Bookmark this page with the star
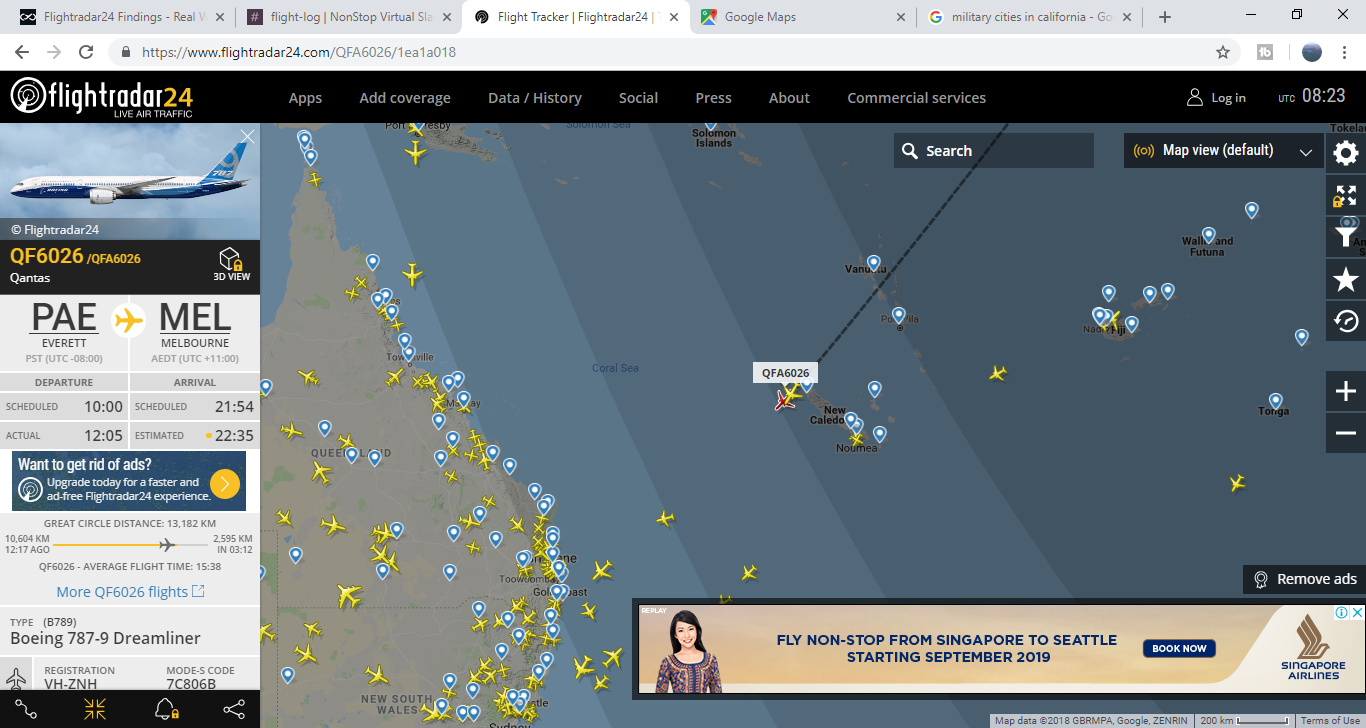 [x=1222, y=52]
